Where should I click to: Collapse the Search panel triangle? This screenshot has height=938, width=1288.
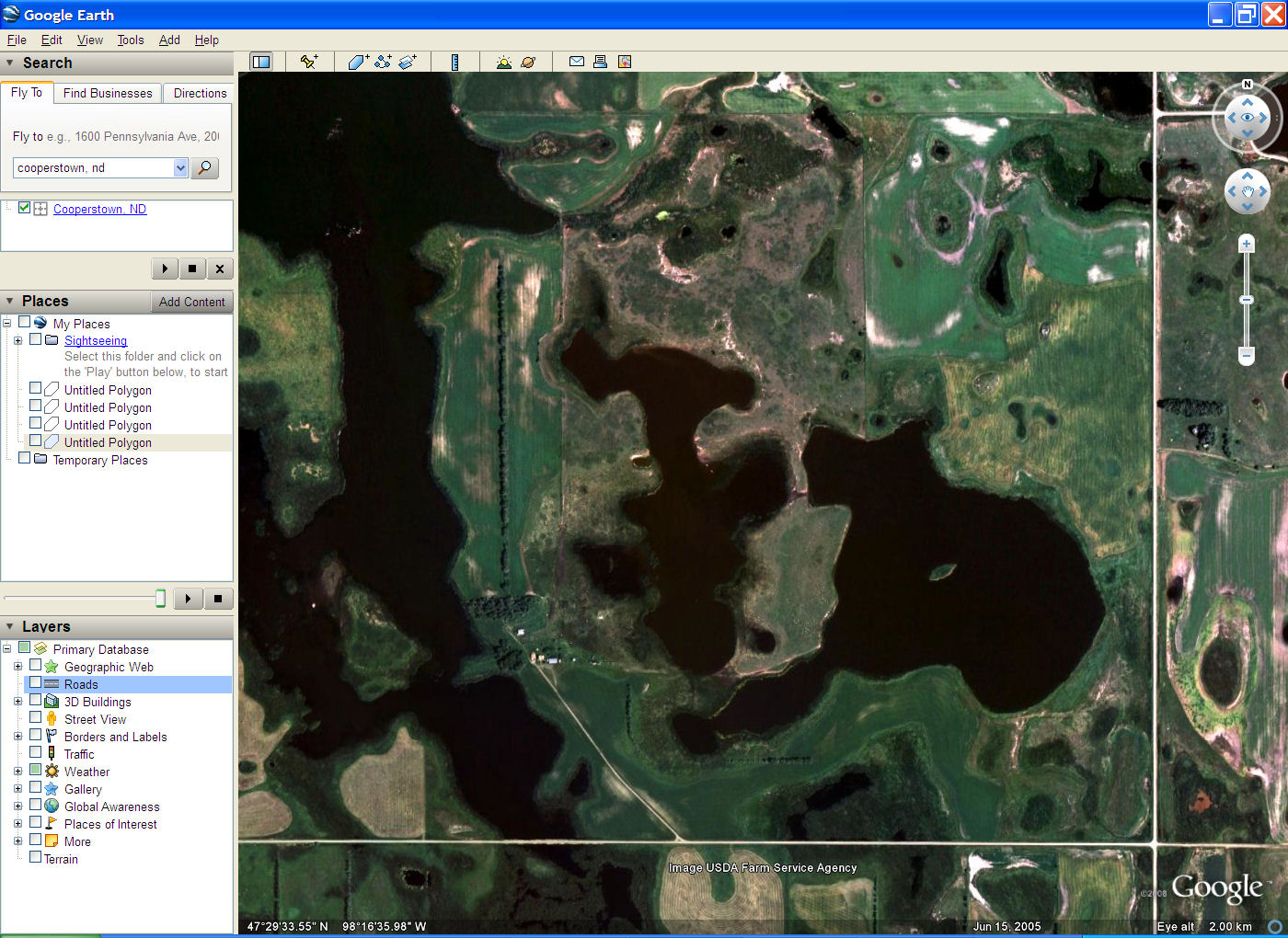coord(10,63)
